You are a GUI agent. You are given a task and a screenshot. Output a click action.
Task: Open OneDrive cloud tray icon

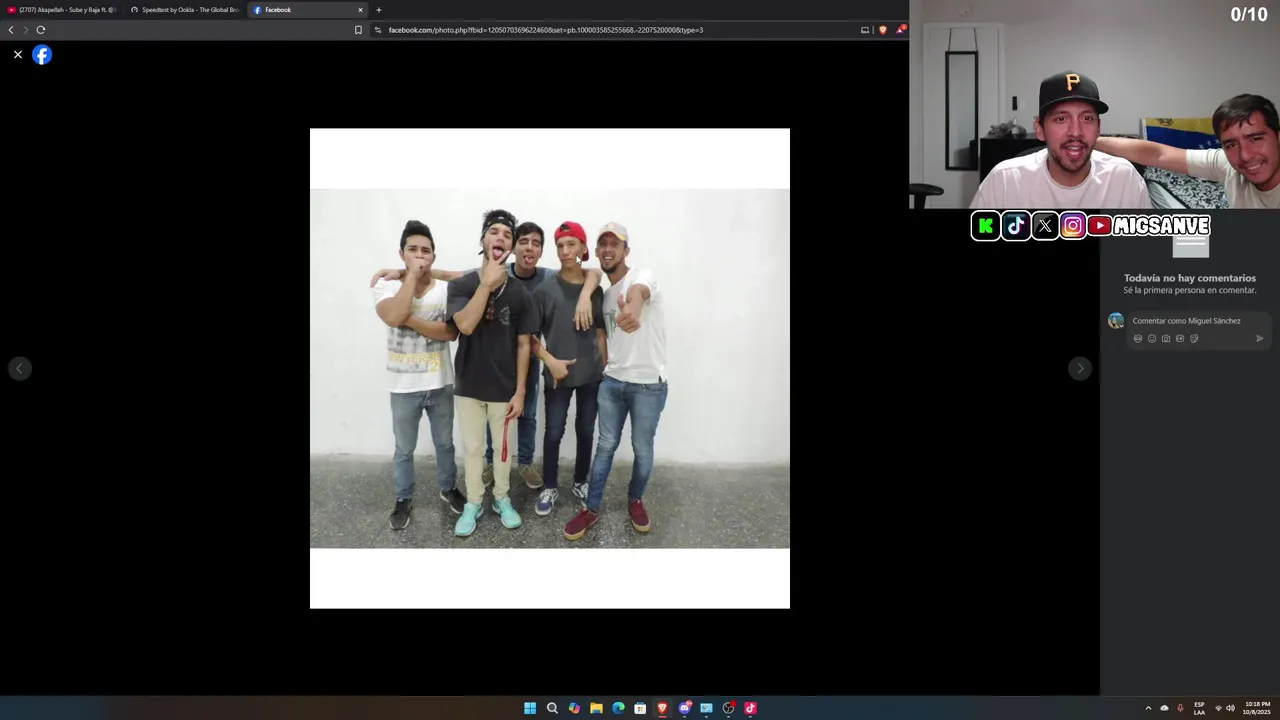pos(1164,708)
